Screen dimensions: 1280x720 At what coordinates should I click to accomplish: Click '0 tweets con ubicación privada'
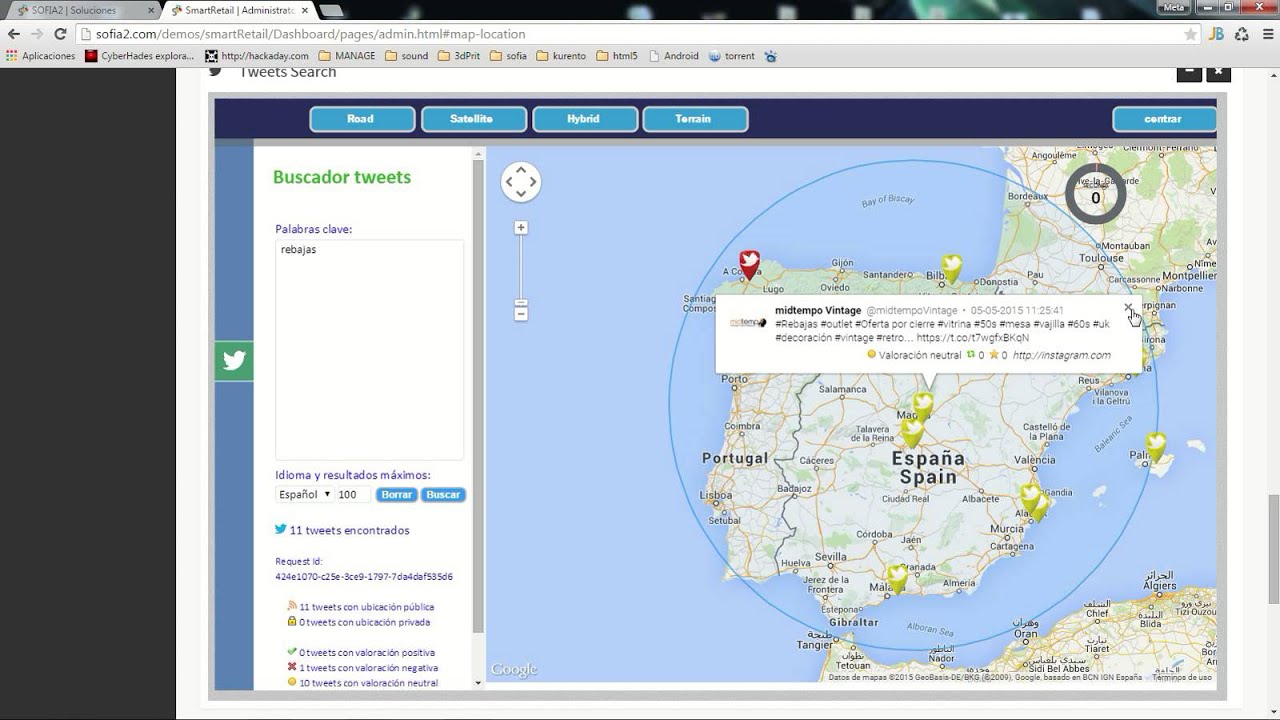point(364,622)
